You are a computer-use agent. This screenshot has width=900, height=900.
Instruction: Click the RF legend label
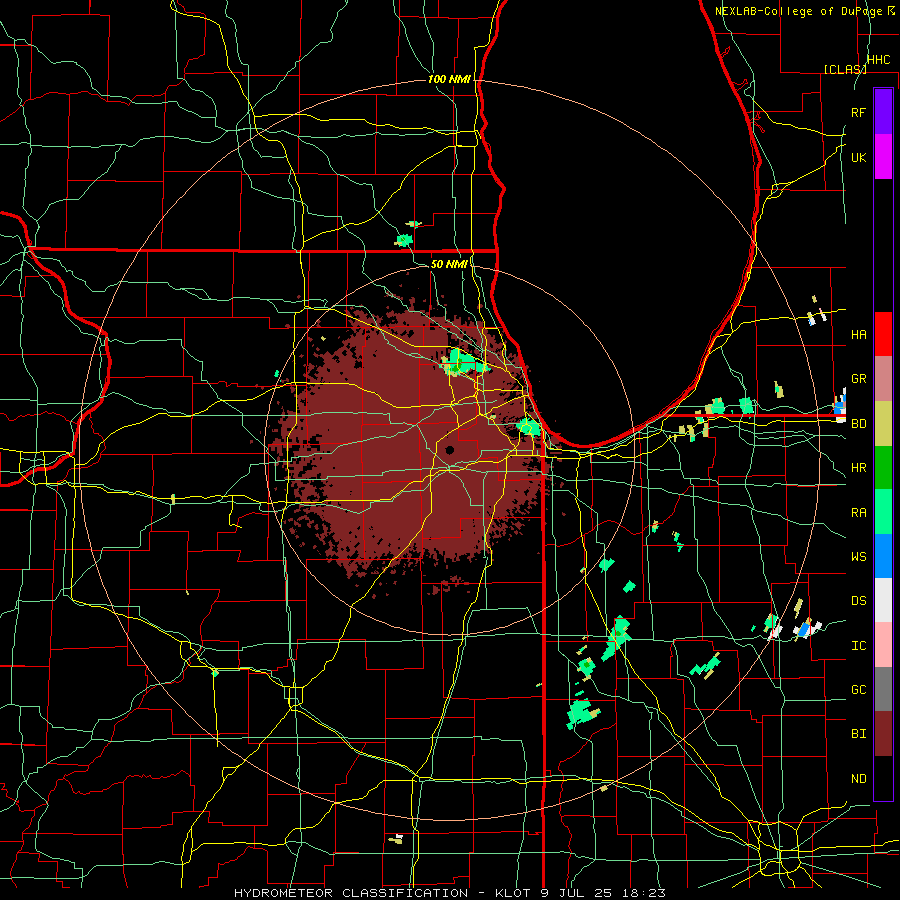(x=859, y=112)
